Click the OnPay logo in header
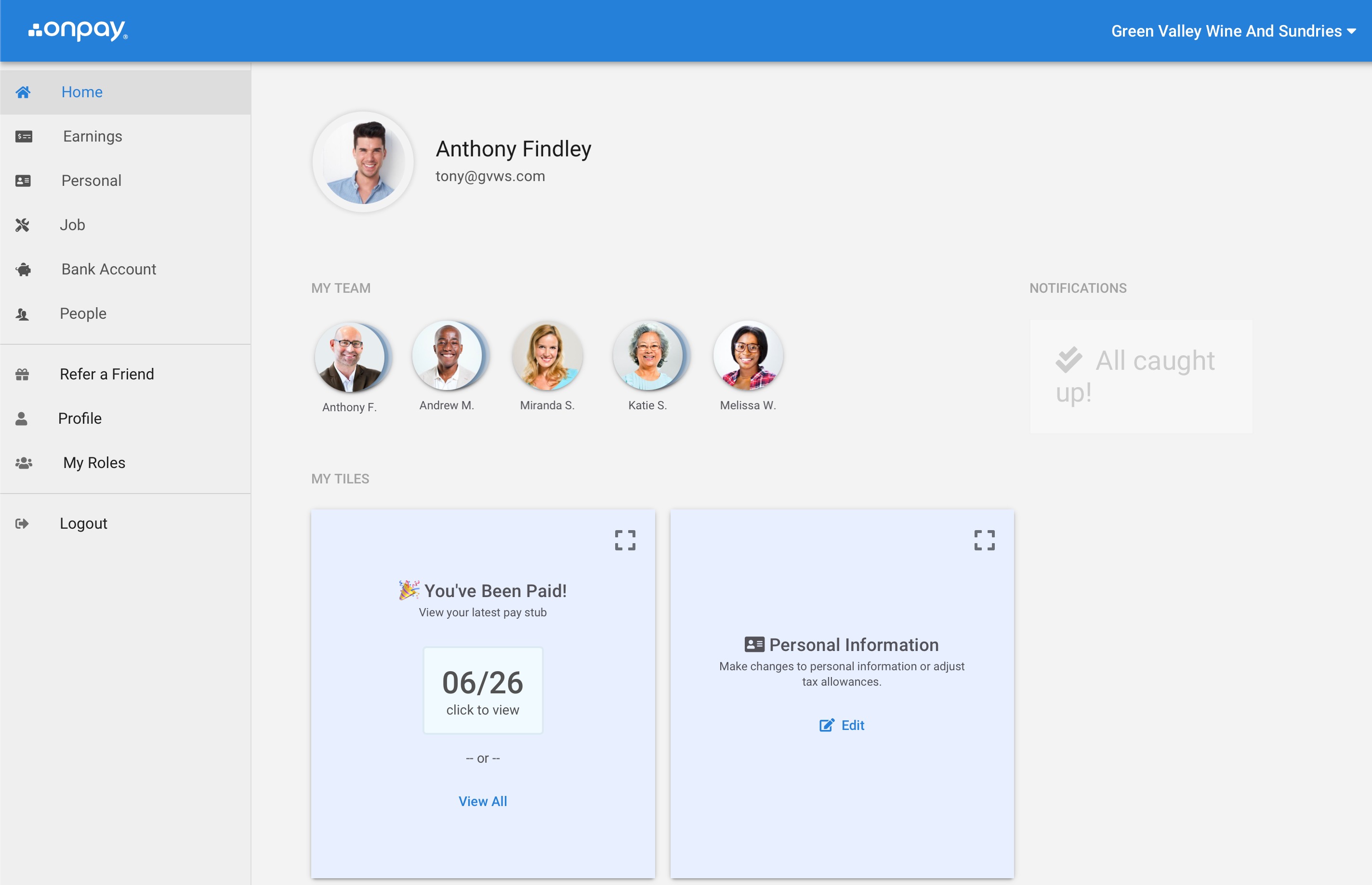1372x885 pixels. pos(78,30)
